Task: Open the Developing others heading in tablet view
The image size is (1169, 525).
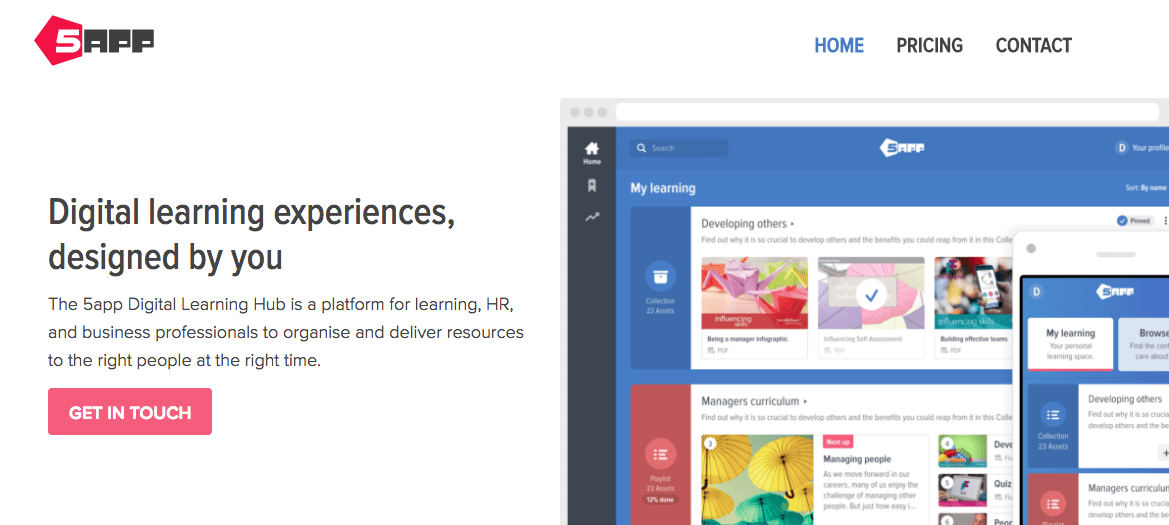Action: click(1124, 399)
